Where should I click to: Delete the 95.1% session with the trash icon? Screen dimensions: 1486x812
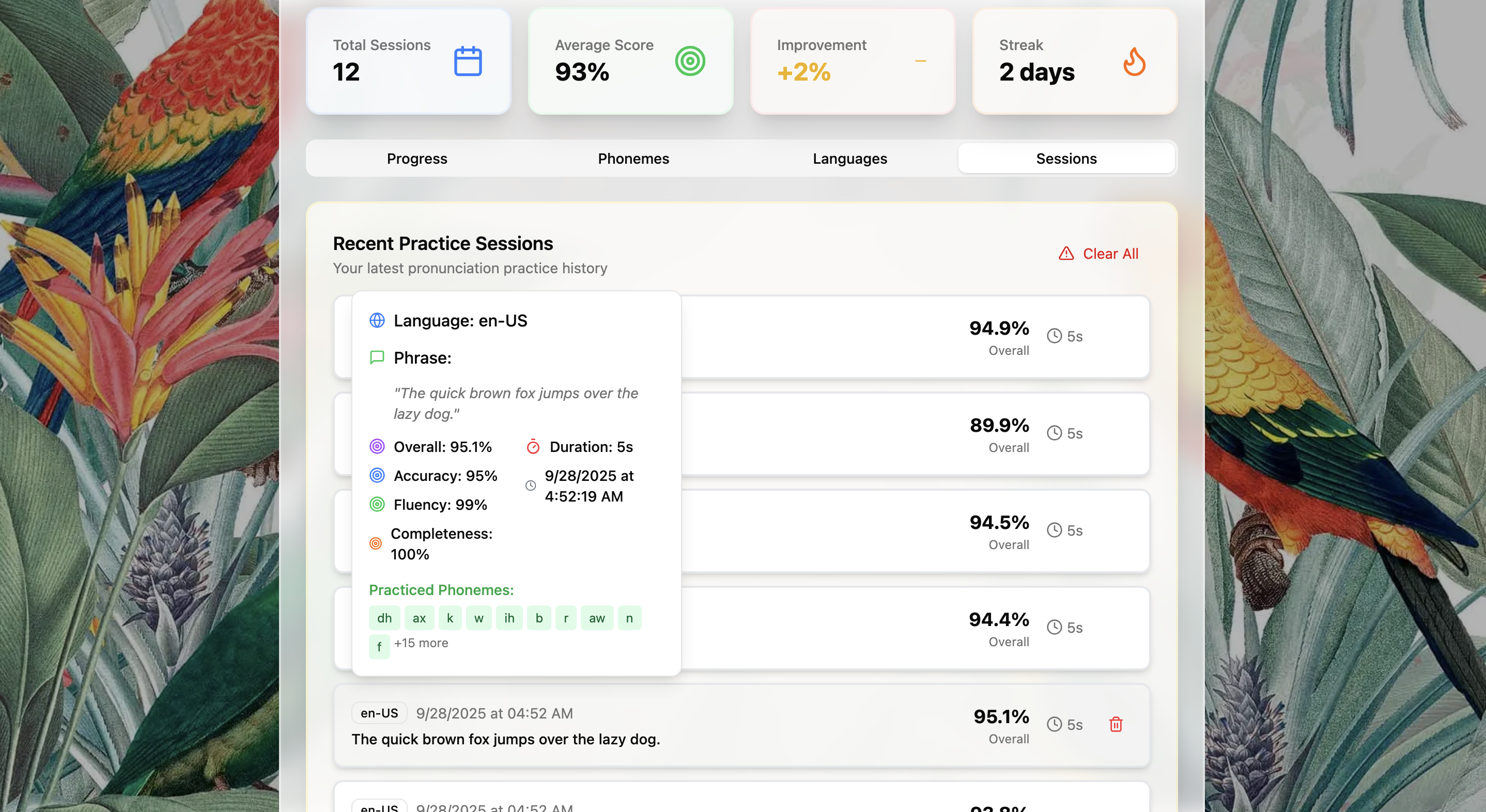pyautogui.click(x=1116, y=724)
